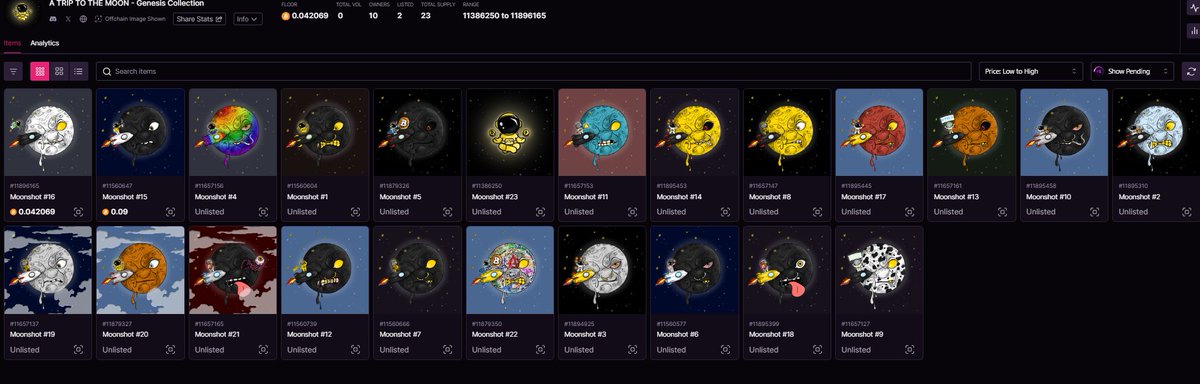The image size is (1200, 384).
Task: Open the bar chart sidebar icon
Action: [x=1193, y=31]
